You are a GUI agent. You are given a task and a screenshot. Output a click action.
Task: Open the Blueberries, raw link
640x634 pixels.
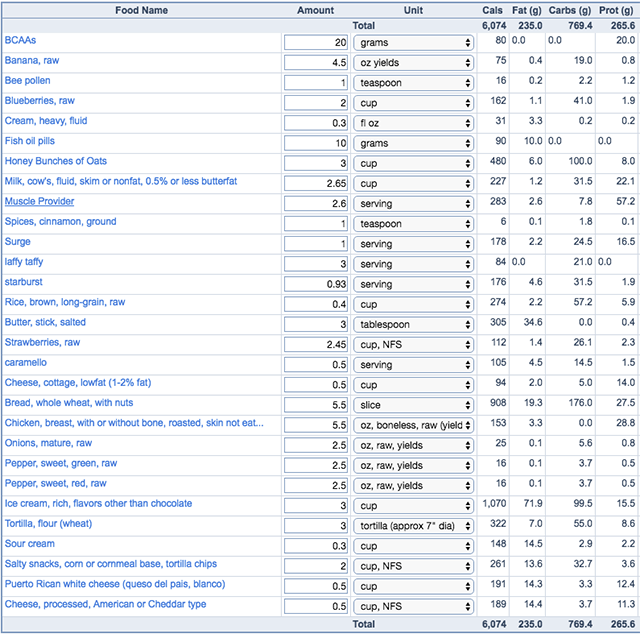[40, 101]
